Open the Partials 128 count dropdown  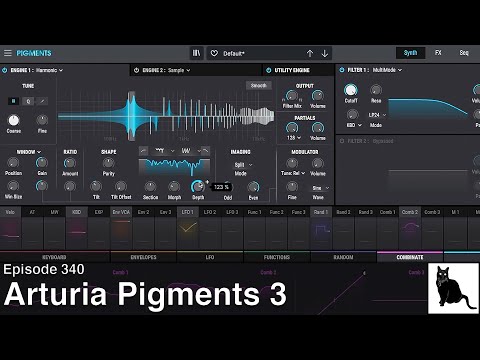(294, 138)
